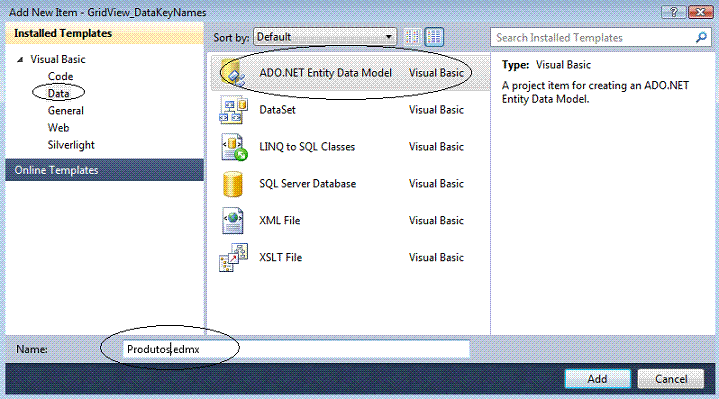Screen dimensions: 719x399
Task: Click Visual Basic type in SQL Server Database row
Action: click(436, 183)
